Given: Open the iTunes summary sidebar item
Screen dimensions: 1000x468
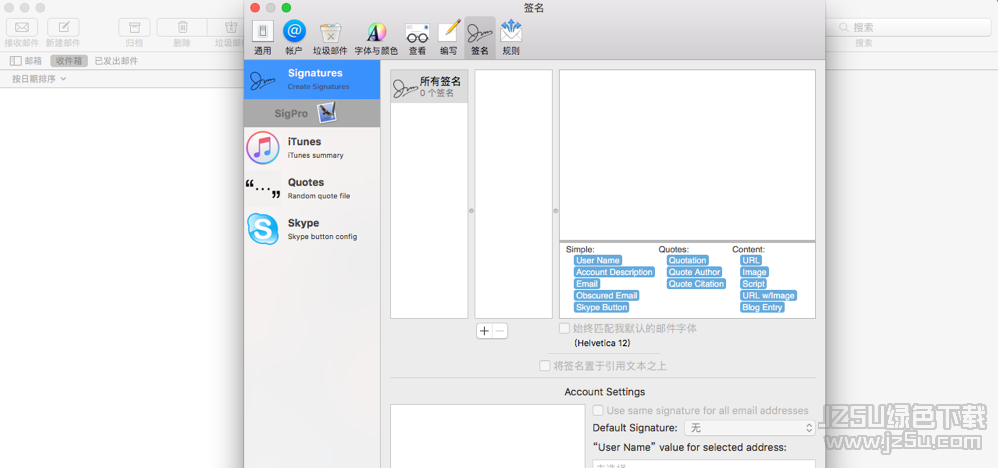Looking at the screenshot, I should [312, 148].
